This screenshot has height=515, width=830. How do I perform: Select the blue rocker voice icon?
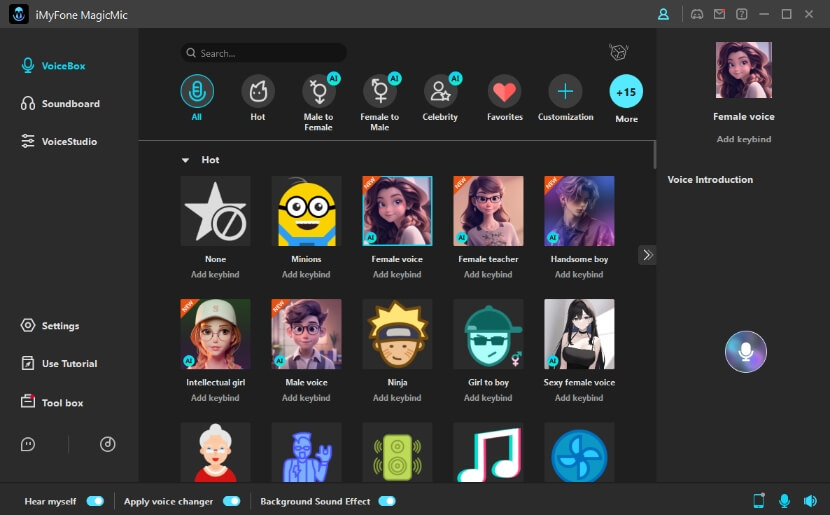306,453
